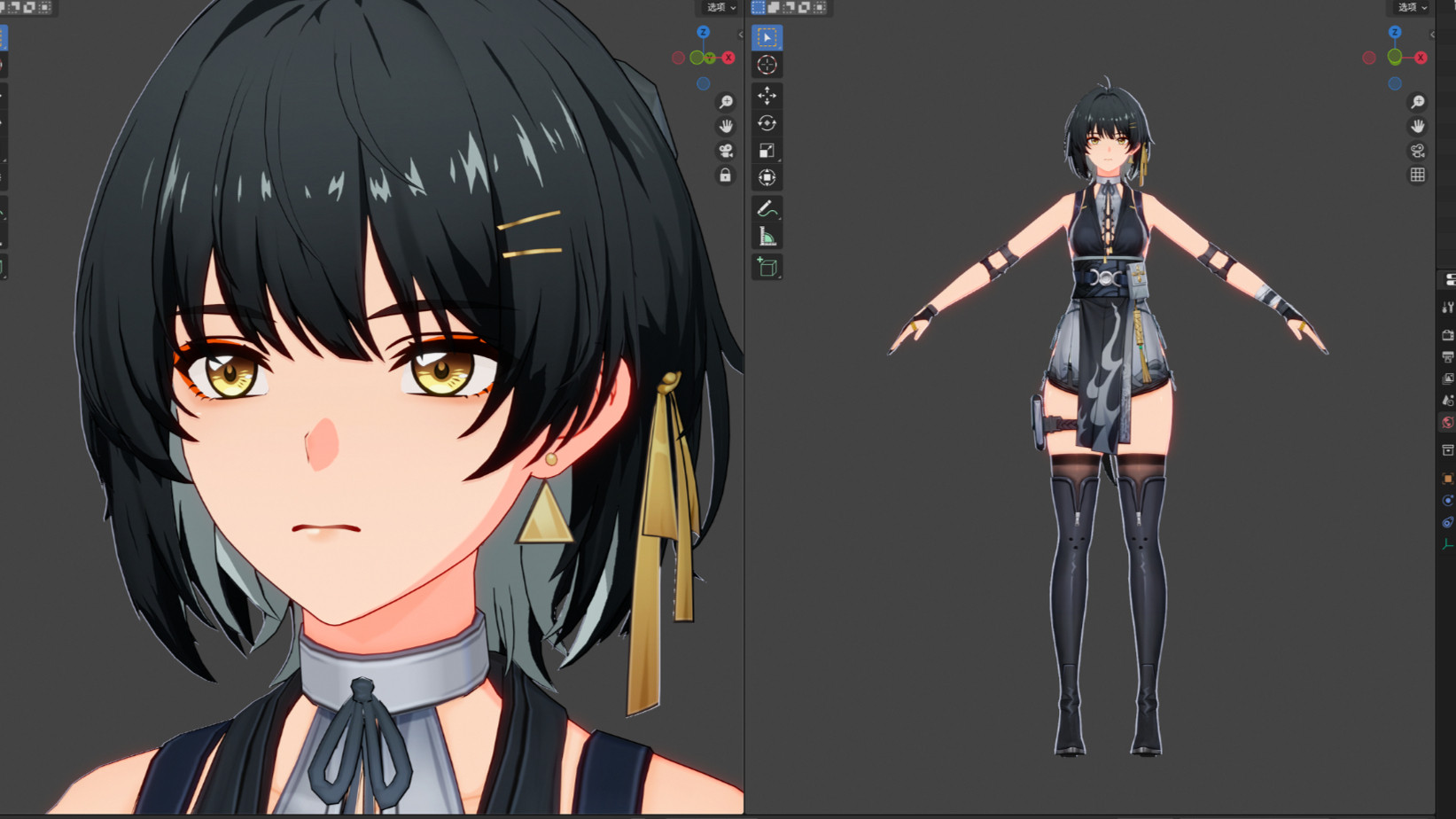Select the Transform tool
Screen dimensions: 1456x819
(x=767, y=178)
